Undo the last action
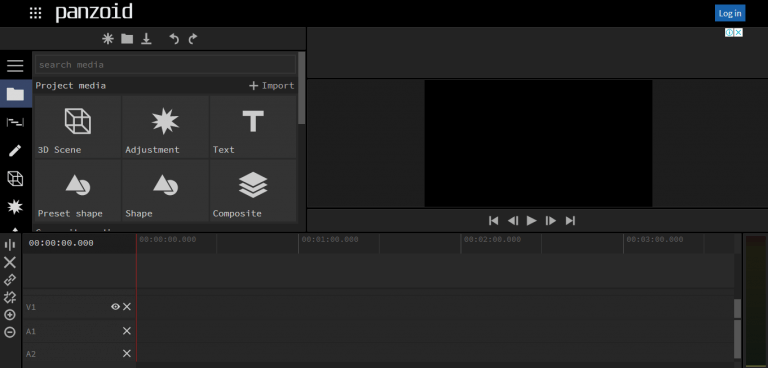 point(174,39)
